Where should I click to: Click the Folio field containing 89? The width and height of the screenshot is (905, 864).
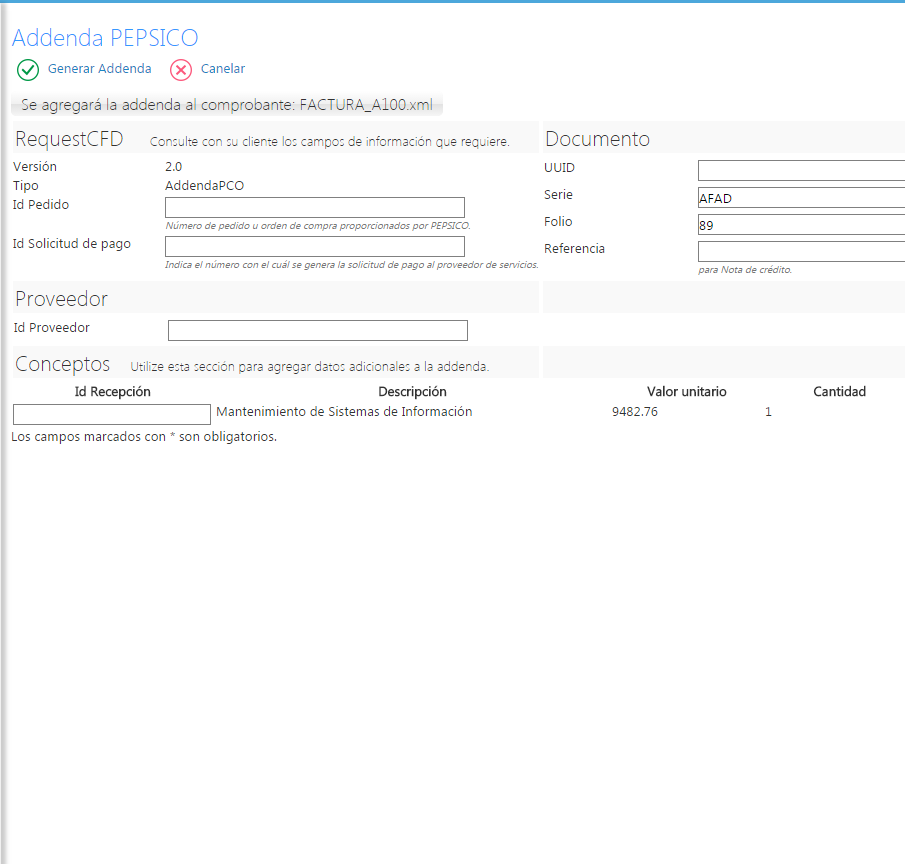(801, 225)
